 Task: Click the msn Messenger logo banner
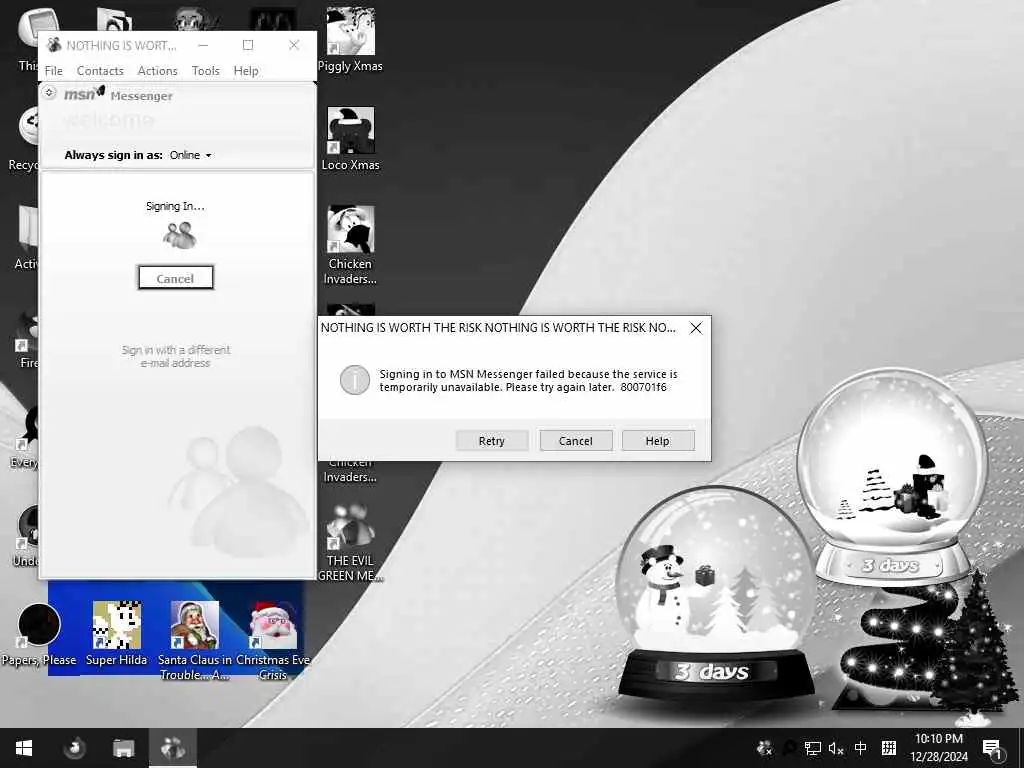click(119, 95)
